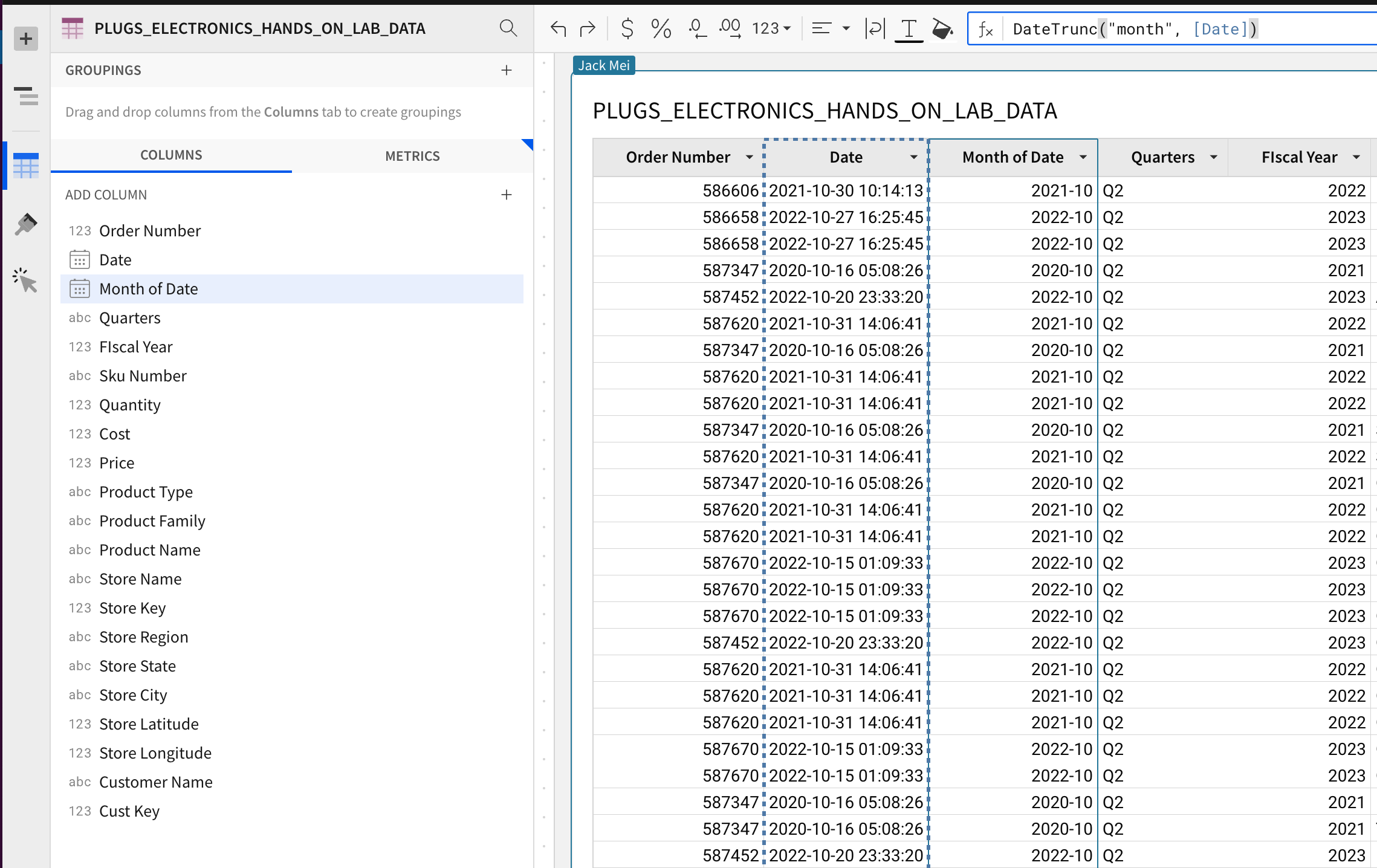Viewport: 1377px width, 868px height.
Task: Open Month of Date column menu arrow
Action: (1083, 158)
